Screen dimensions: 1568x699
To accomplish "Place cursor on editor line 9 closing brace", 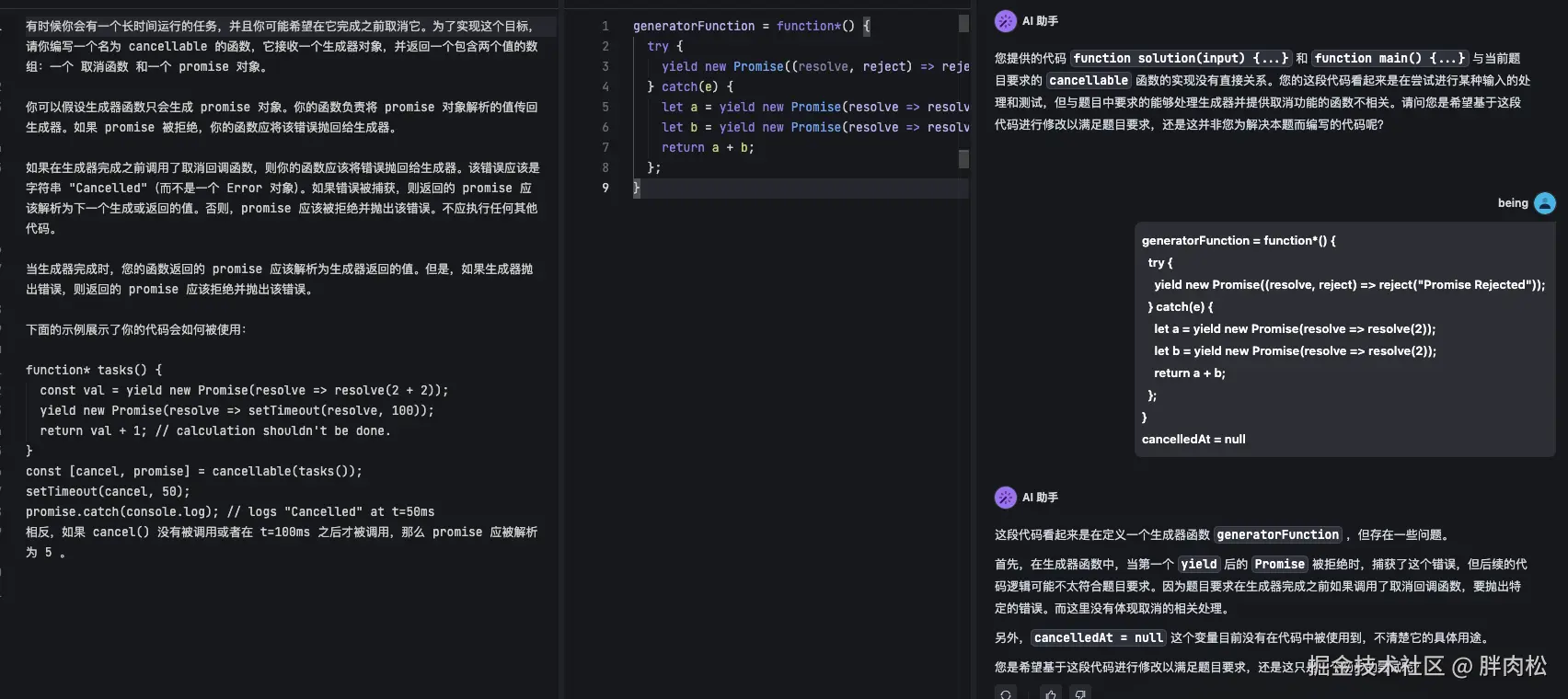I will coord(637,188).
